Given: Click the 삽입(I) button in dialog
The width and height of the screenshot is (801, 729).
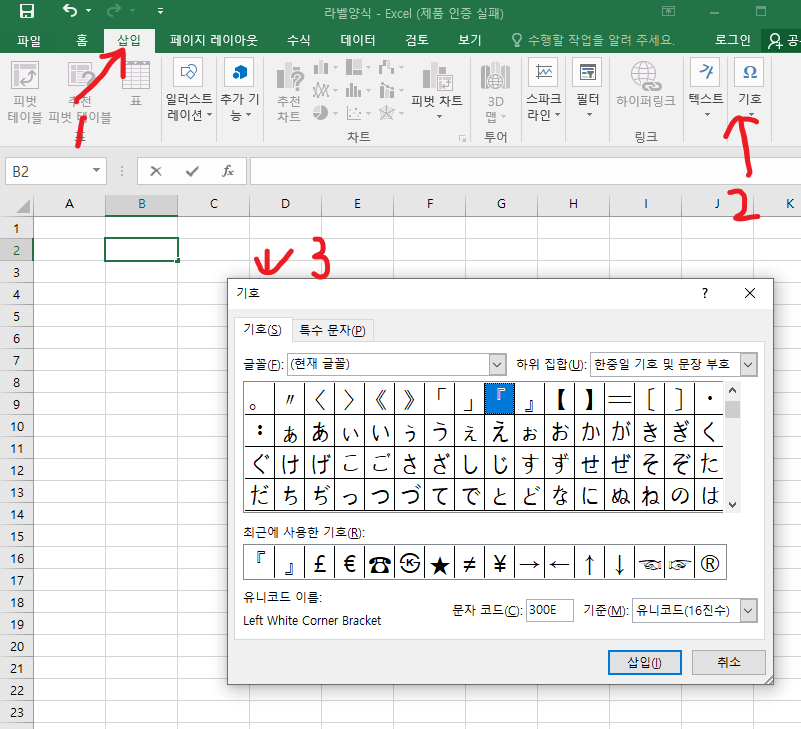Looking at the screenshot, I should coord(645,663).
